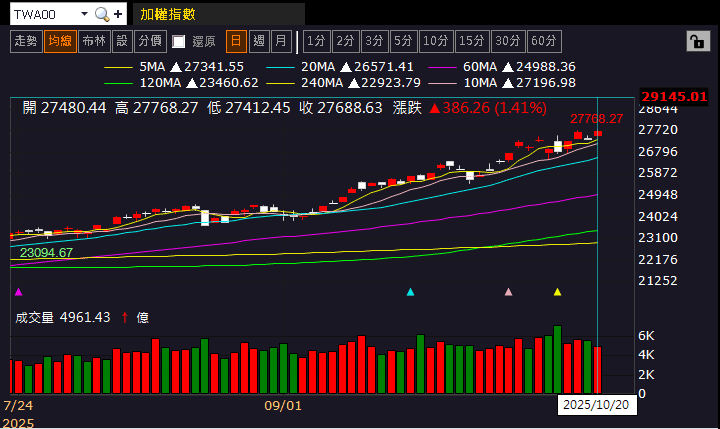720x429 pixels.
Task: Click the pink triangle chart marker
Action: click(508, 292)
